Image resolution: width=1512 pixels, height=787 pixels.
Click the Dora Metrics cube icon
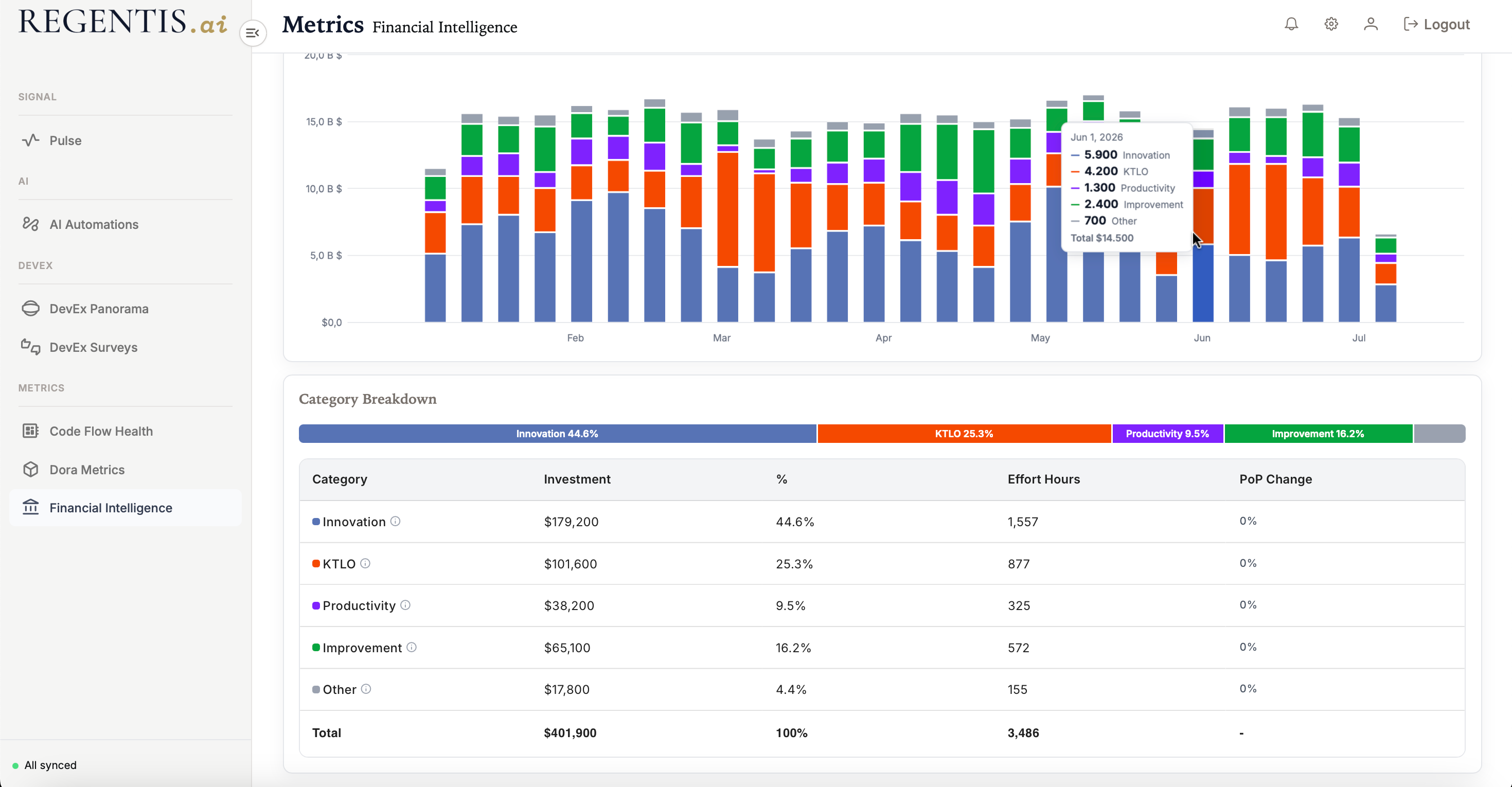[30, 470]
